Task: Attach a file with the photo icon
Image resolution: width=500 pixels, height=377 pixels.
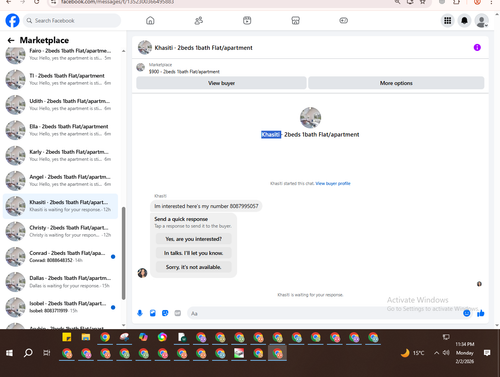Action: click(153, 313)
